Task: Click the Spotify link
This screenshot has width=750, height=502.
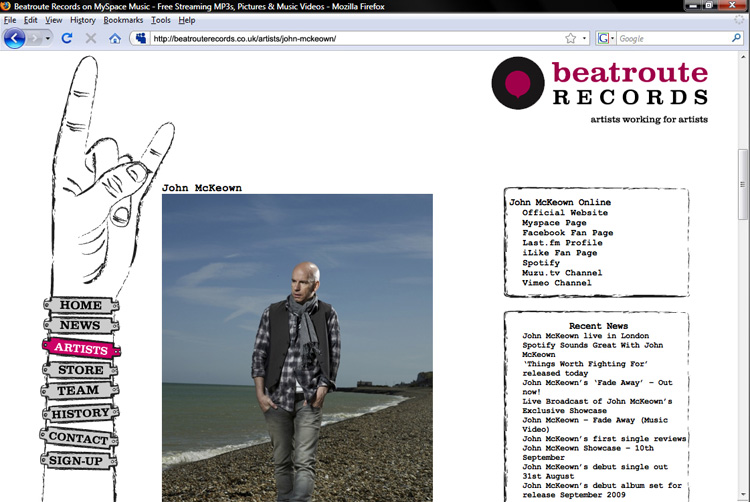Action: (541, 263)
